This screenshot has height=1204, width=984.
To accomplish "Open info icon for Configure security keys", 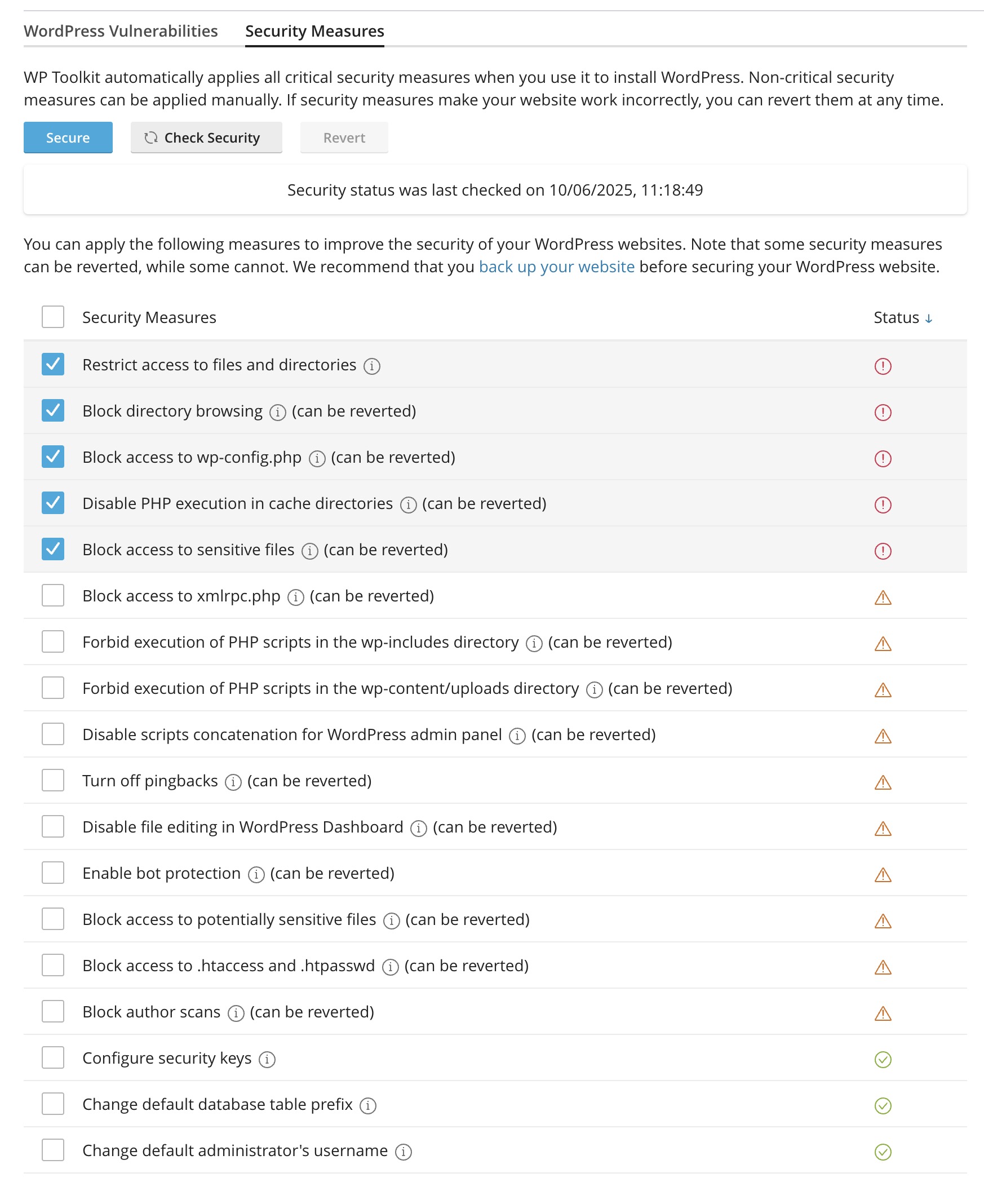I will (x=267, y=1060).
